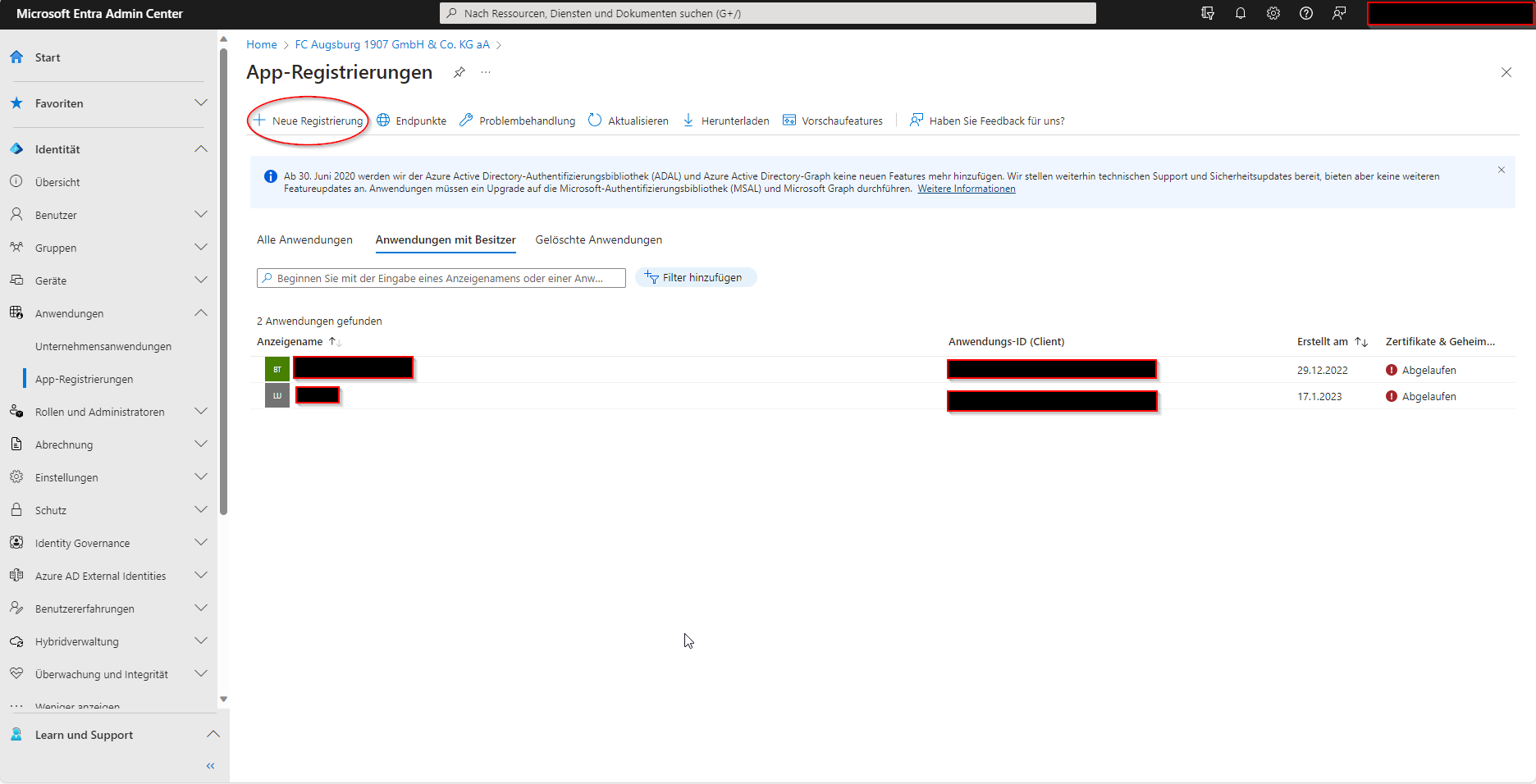The height and width of the screenshot is (784, 1536).
Task: Click the Schutz lock icon
Action: (16, 509)
